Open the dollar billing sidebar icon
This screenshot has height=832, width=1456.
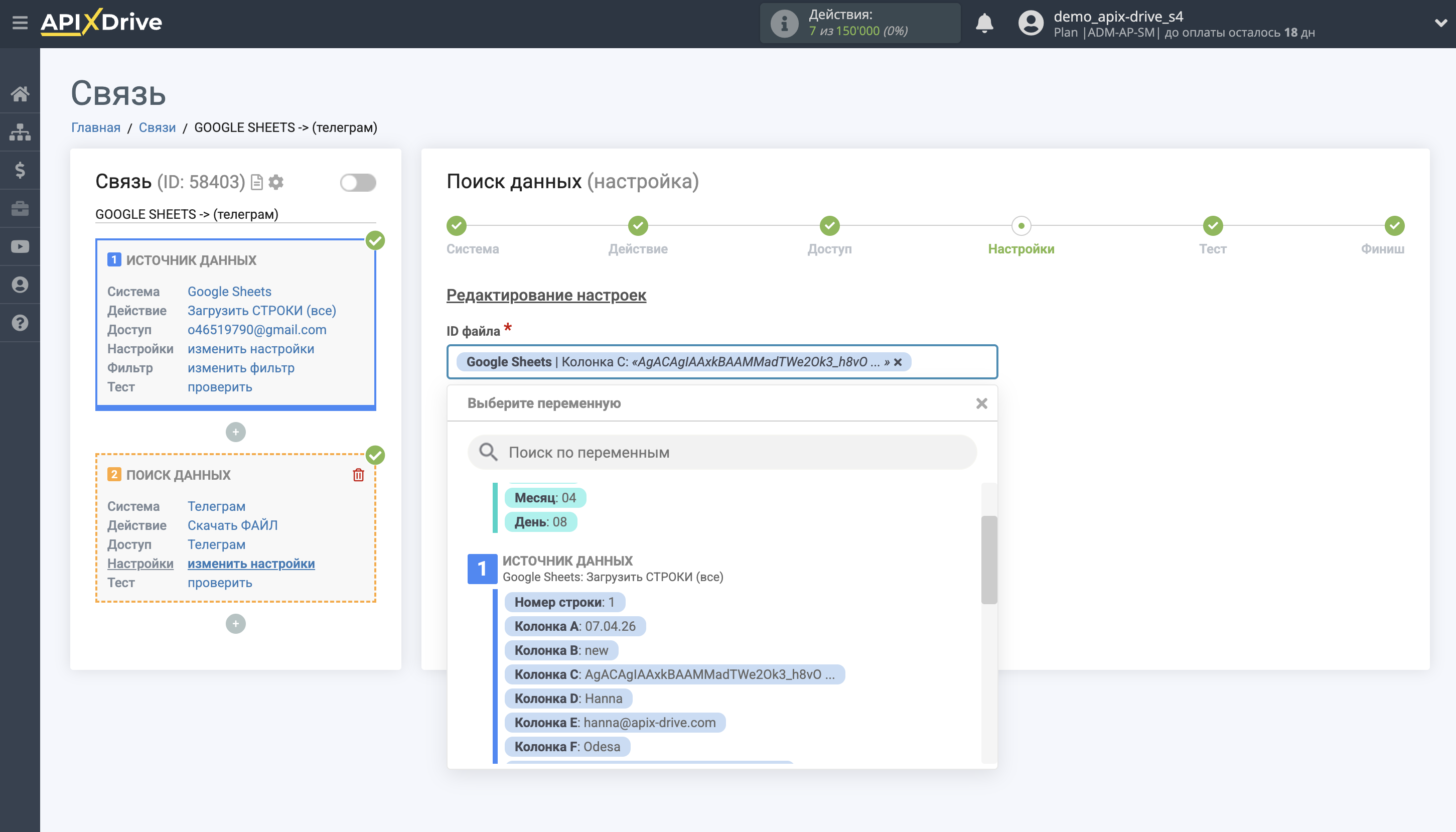point(20,170)
